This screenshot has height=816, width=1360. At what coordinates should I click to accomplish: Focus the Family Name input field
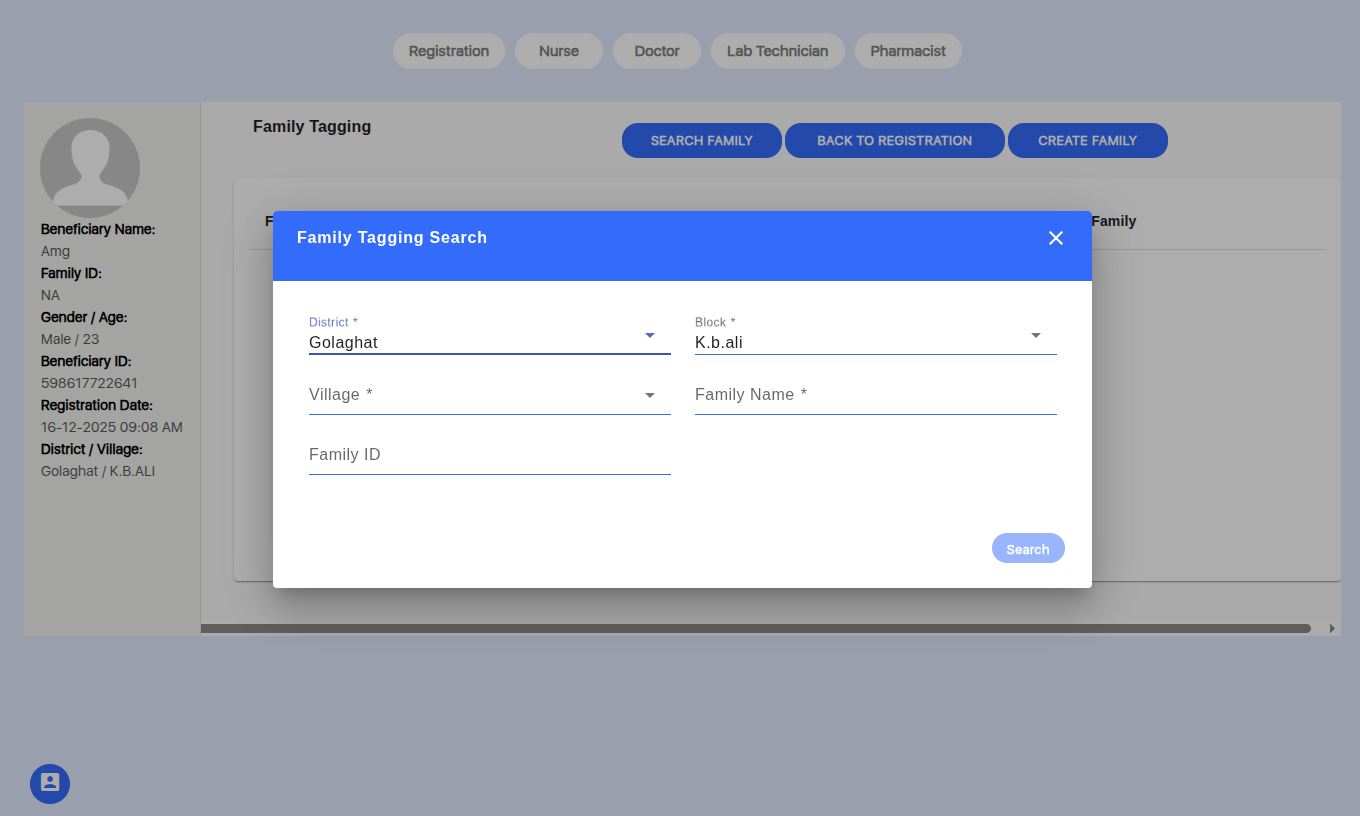(875, 395)
